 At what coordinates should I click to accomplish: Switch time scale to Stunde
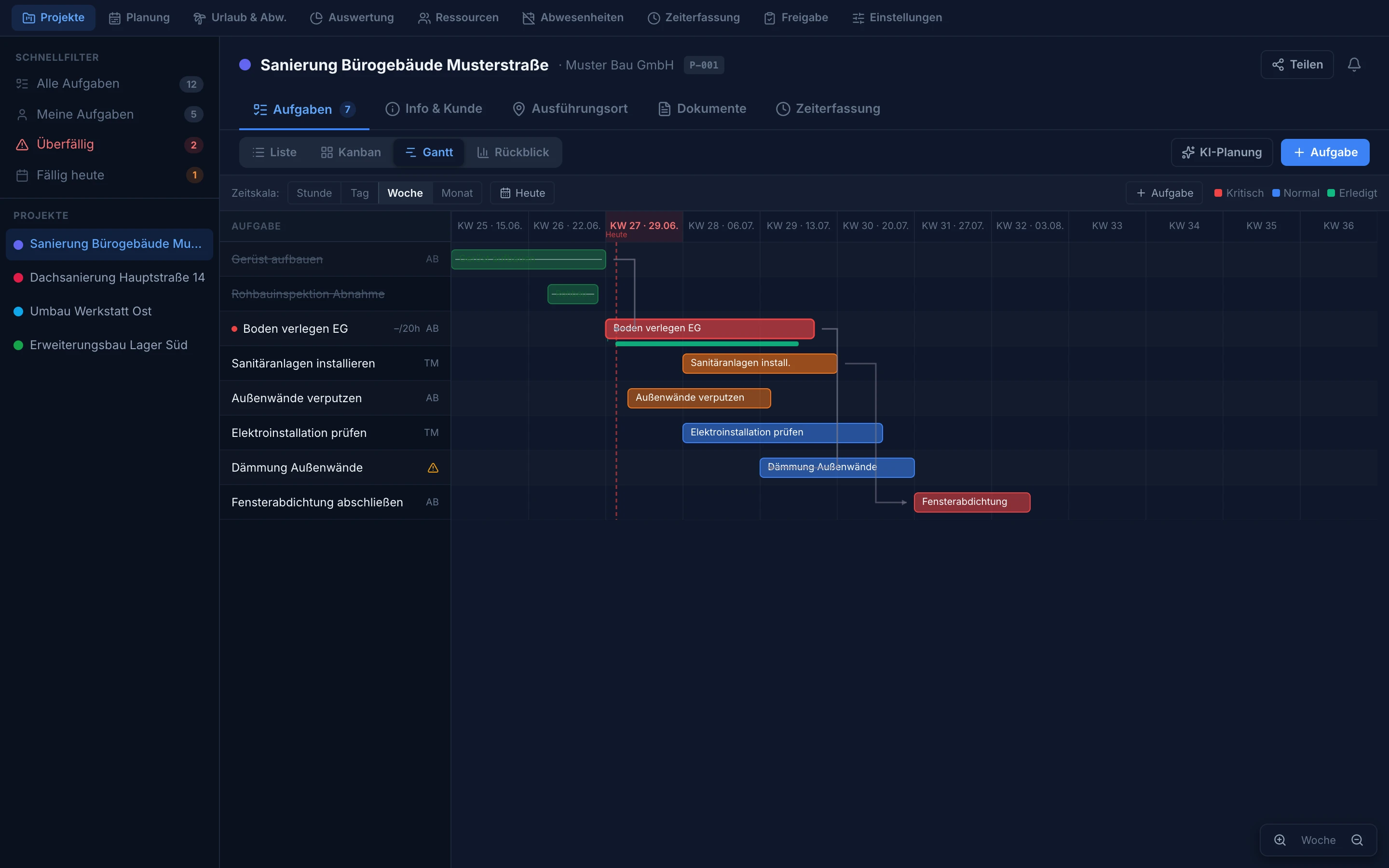pos(314,193)
